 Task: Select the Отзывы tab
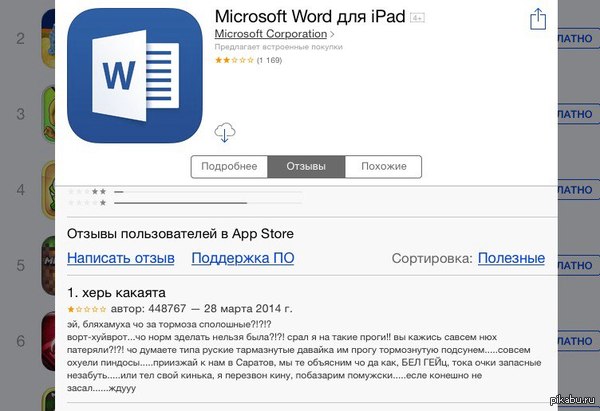(306, 166)
